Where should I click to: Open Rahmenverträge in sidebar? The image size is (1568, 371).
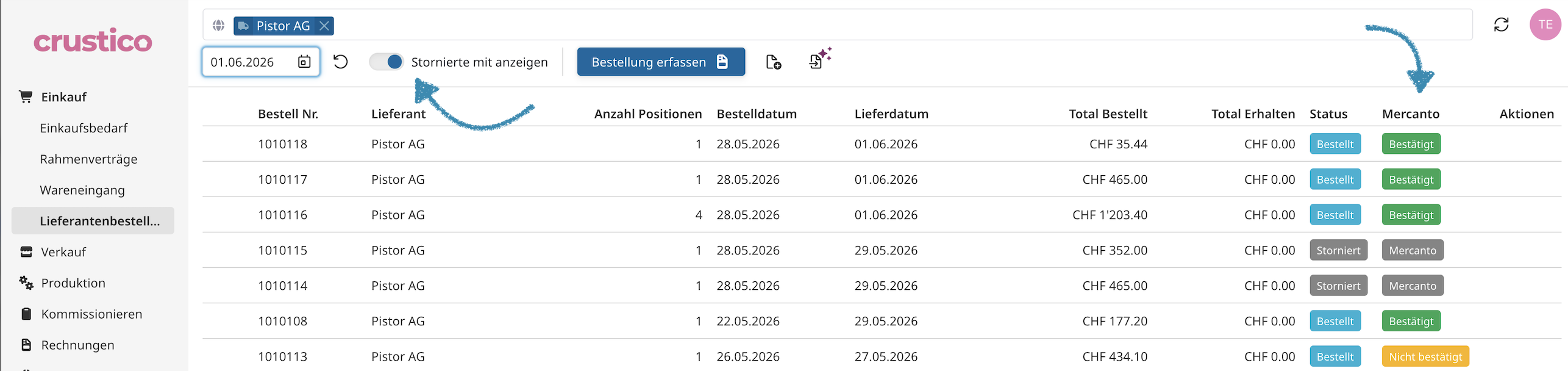point(88,159)
